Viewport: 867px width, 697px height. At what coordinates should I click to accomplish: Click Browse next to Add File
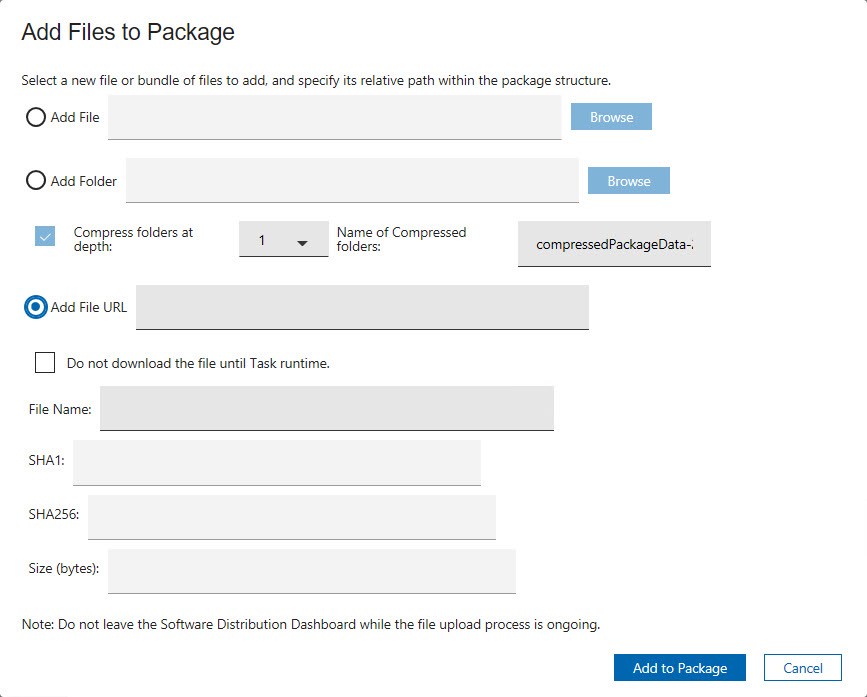click(610, 116)
